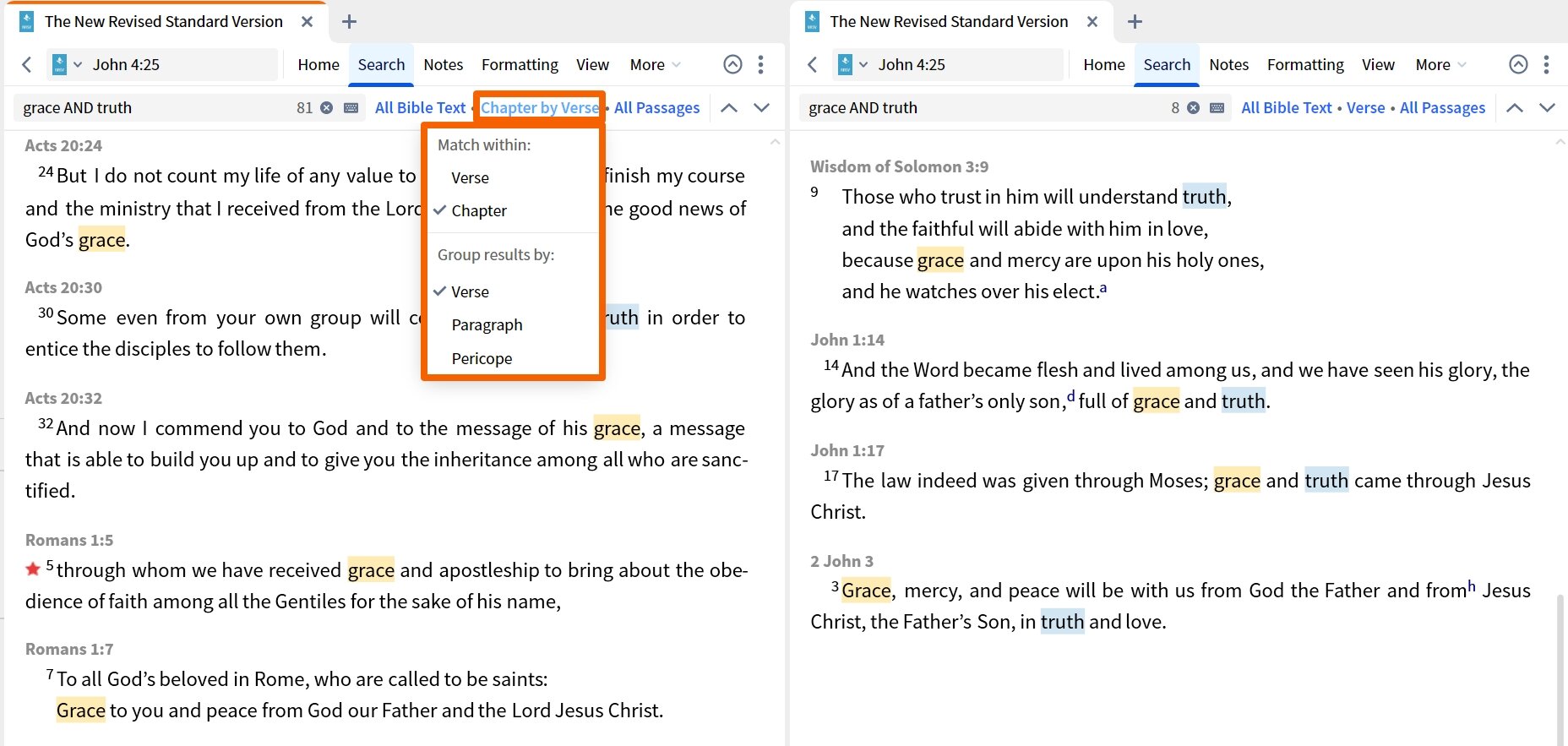Open the Acts 20:24 result heading
The image size is (1568, 746).
pos(63,145)
